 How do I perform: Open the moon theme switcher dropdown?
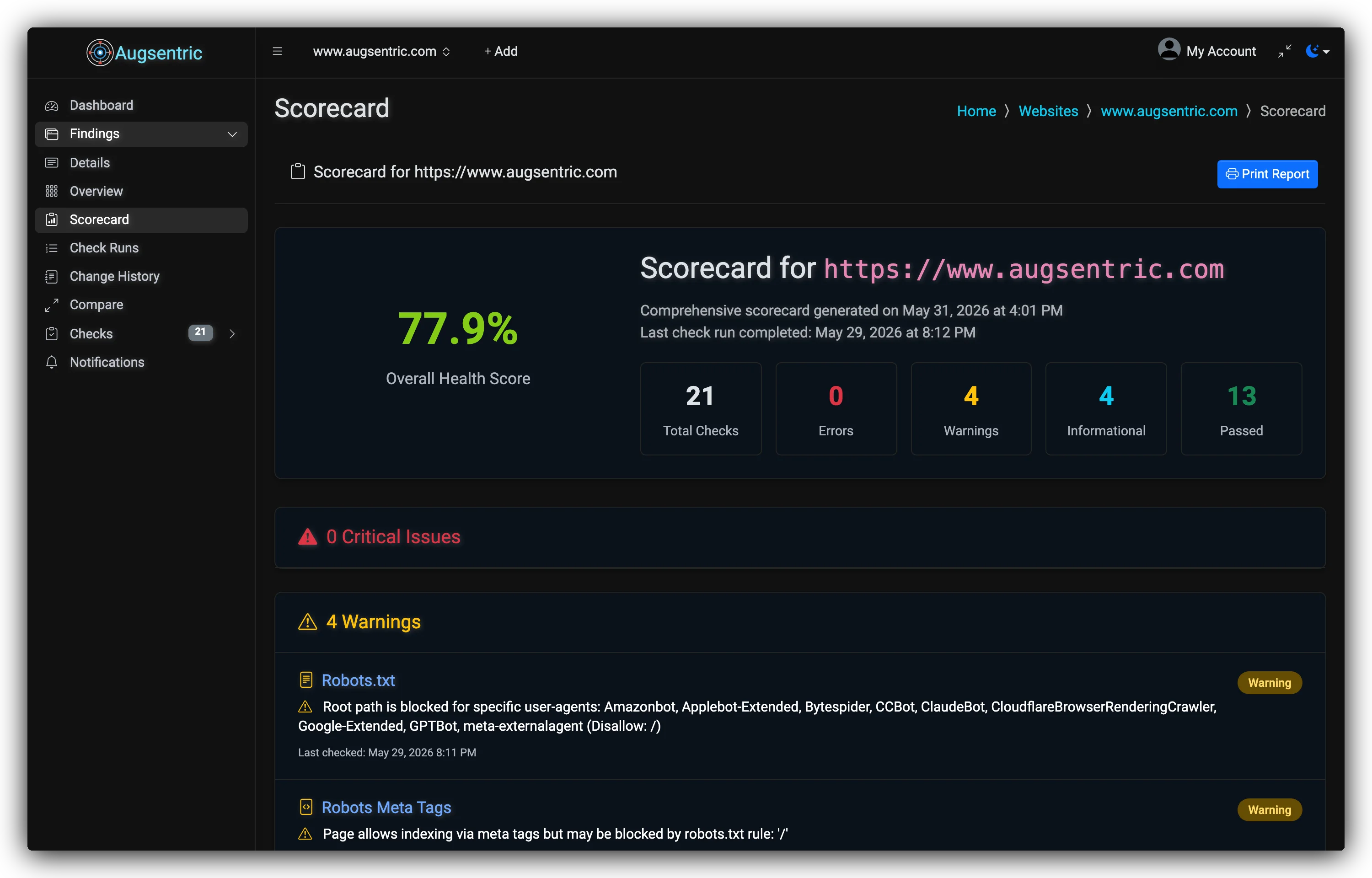[x=1317, y=51]
